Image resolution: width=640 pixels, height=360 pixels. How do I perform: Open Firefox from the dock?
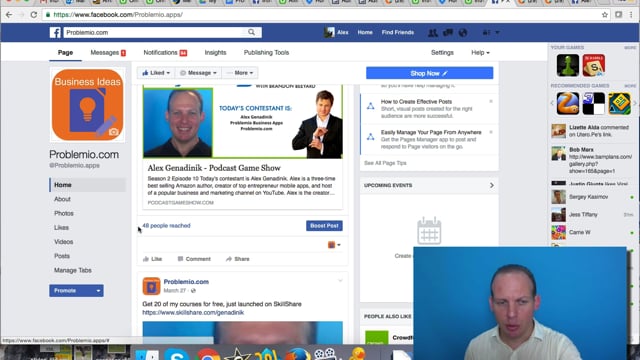(x=298, y=354)
